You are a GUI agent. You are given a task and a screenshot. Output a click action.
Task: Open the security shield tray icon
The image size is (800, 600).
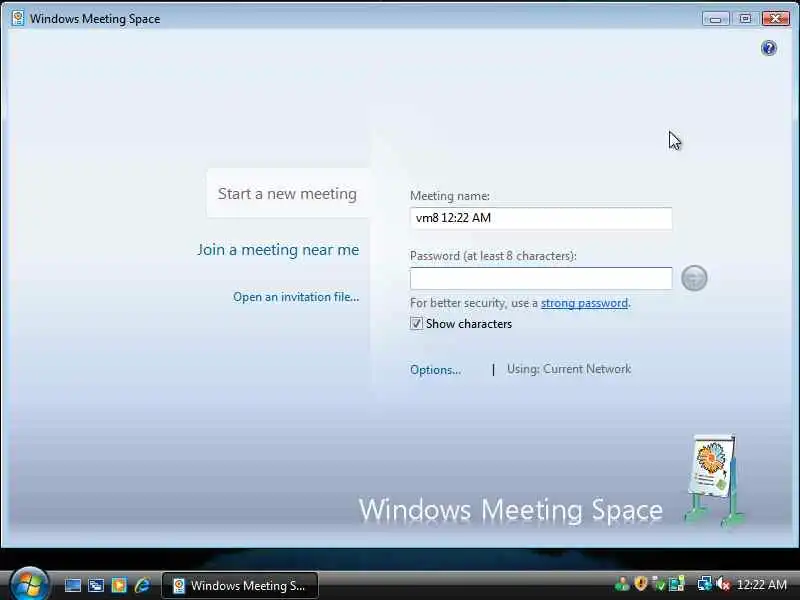point(641,584)
